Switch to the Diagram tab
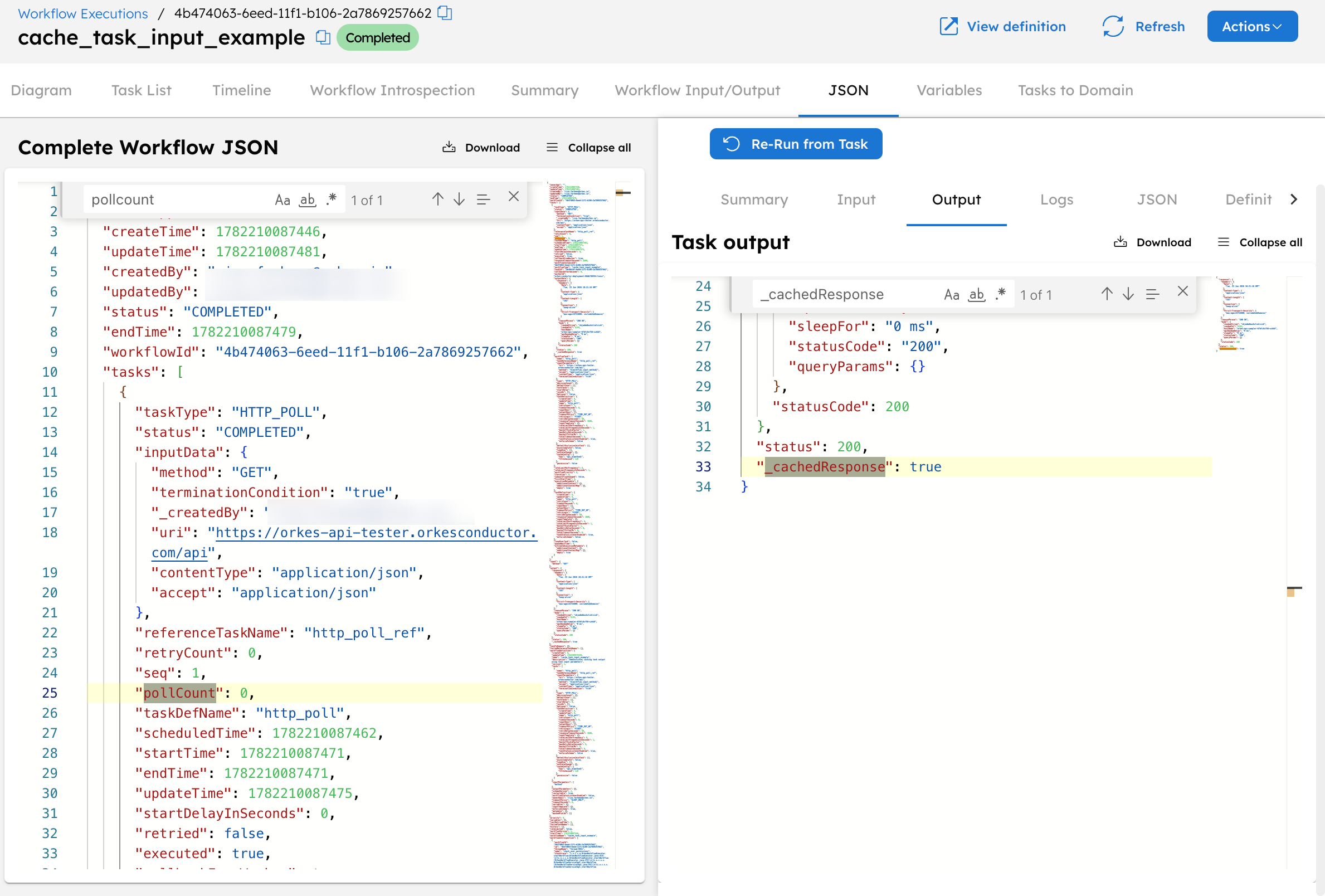 (x=41, y=90)
